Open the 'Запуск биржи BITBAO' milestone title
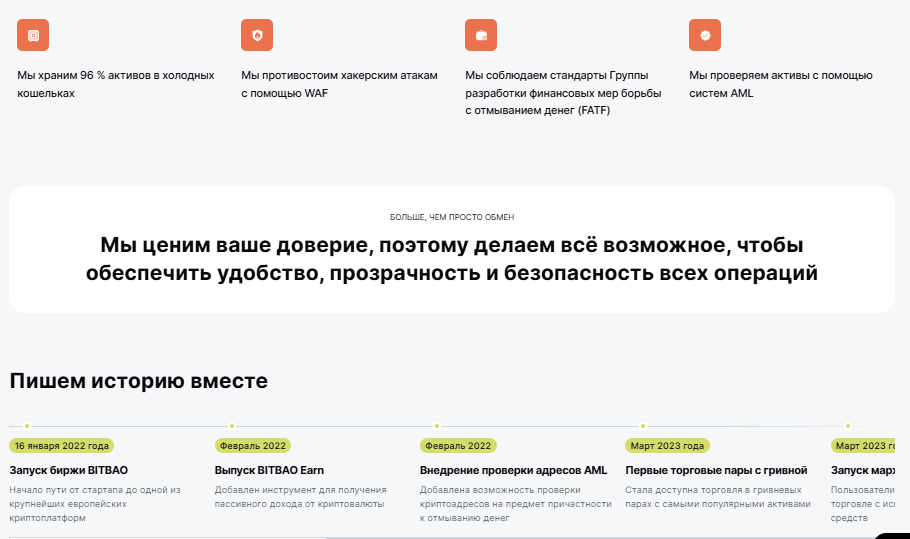Image resolution: width=910 pixels, height=539 pixels. click(x=69, y=470)
